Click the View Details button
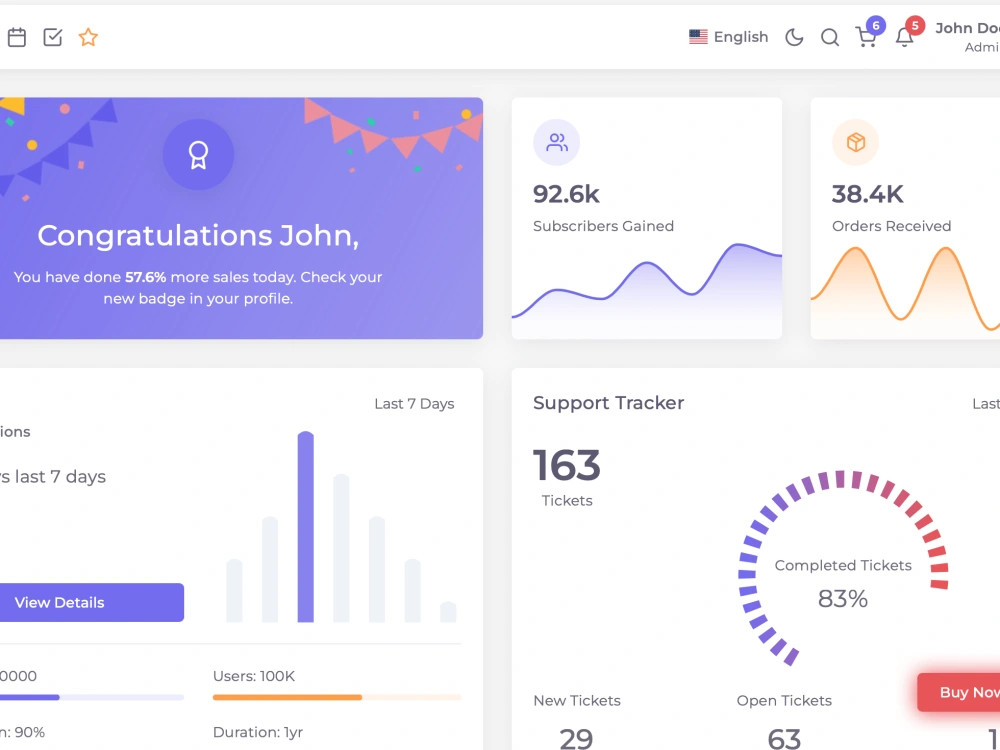 (x=92, y=602)
